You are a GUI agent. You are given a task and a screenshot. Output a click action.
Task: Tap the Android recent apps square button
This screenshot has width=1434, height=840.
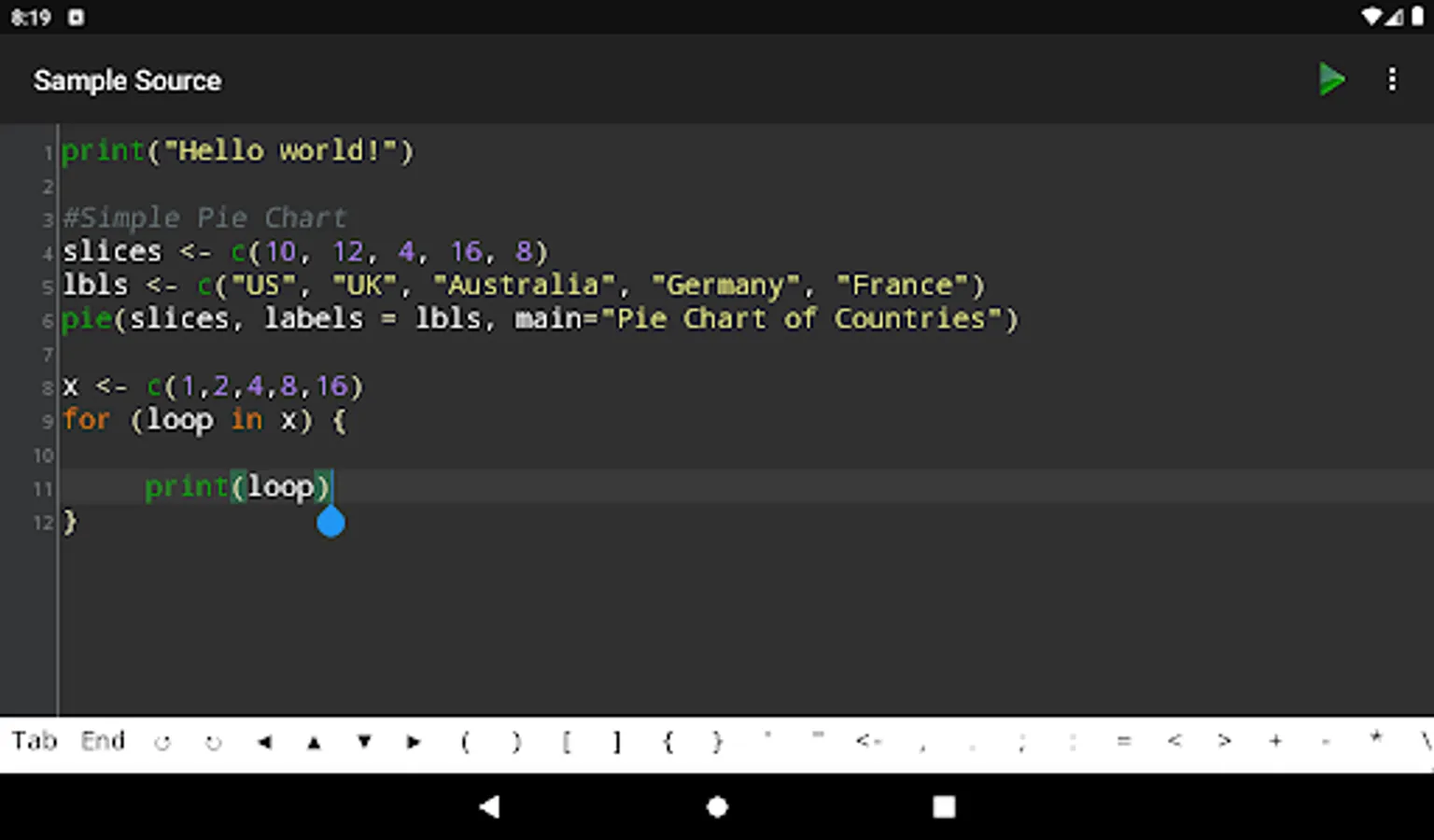pyautogui.click(x=944, y=806)
